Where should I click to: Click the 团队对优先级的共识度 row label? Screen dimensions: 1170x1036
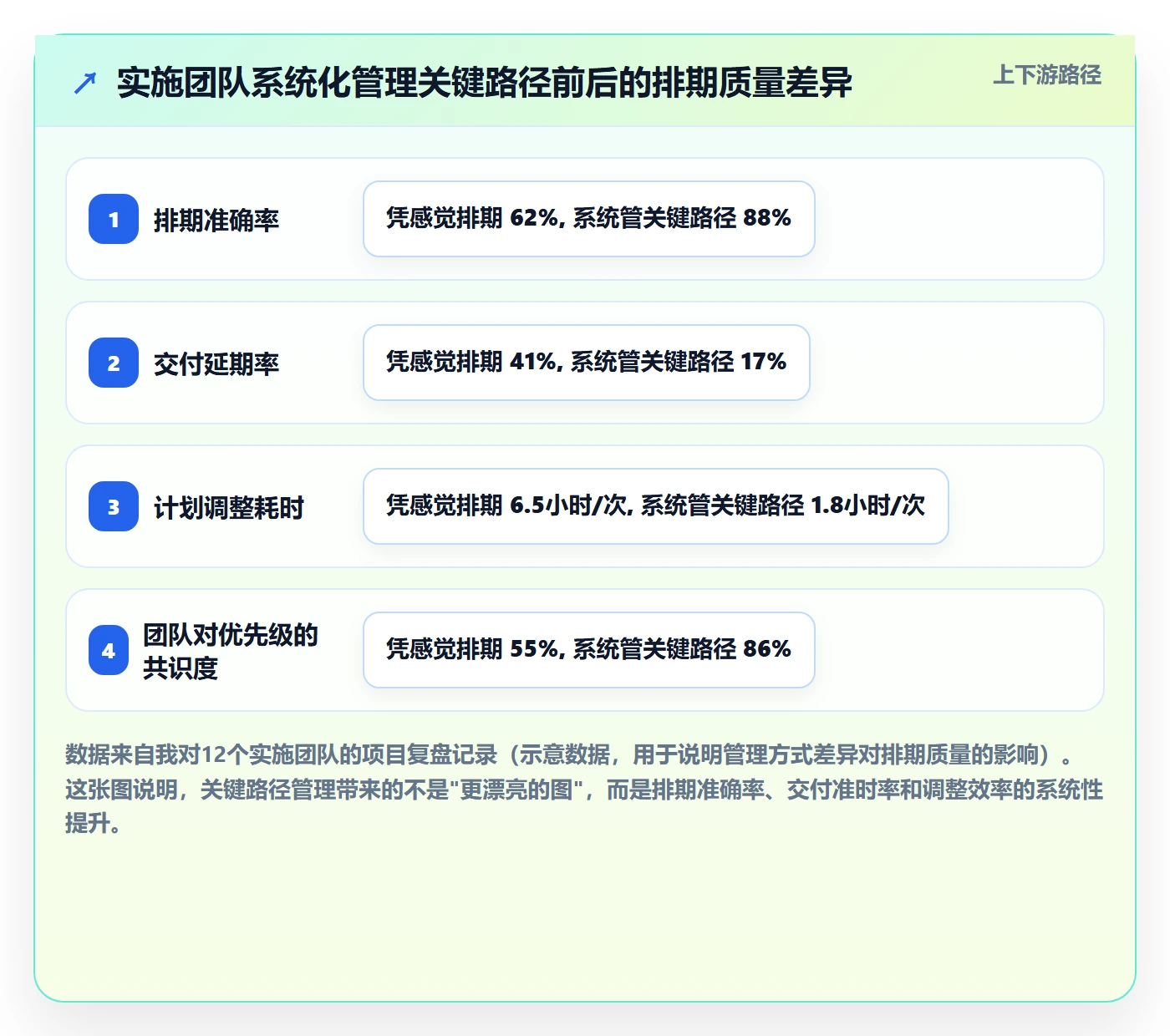[231, 651]
